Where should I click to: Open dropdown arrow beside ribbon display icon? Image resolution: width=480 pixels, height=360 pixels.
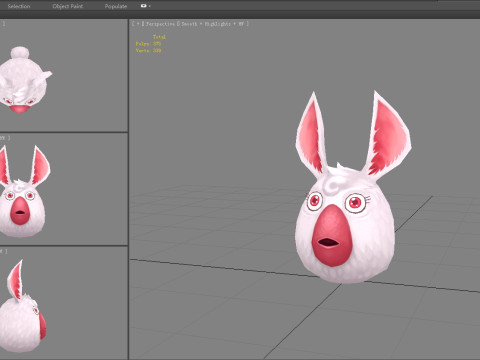click(150, 6)
